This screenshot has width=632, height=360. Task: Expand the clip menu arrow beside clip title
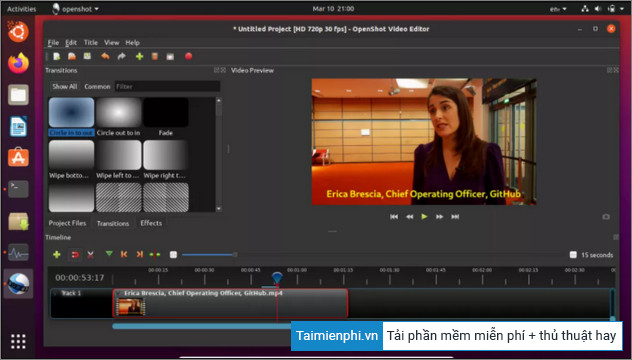point(119,293)
